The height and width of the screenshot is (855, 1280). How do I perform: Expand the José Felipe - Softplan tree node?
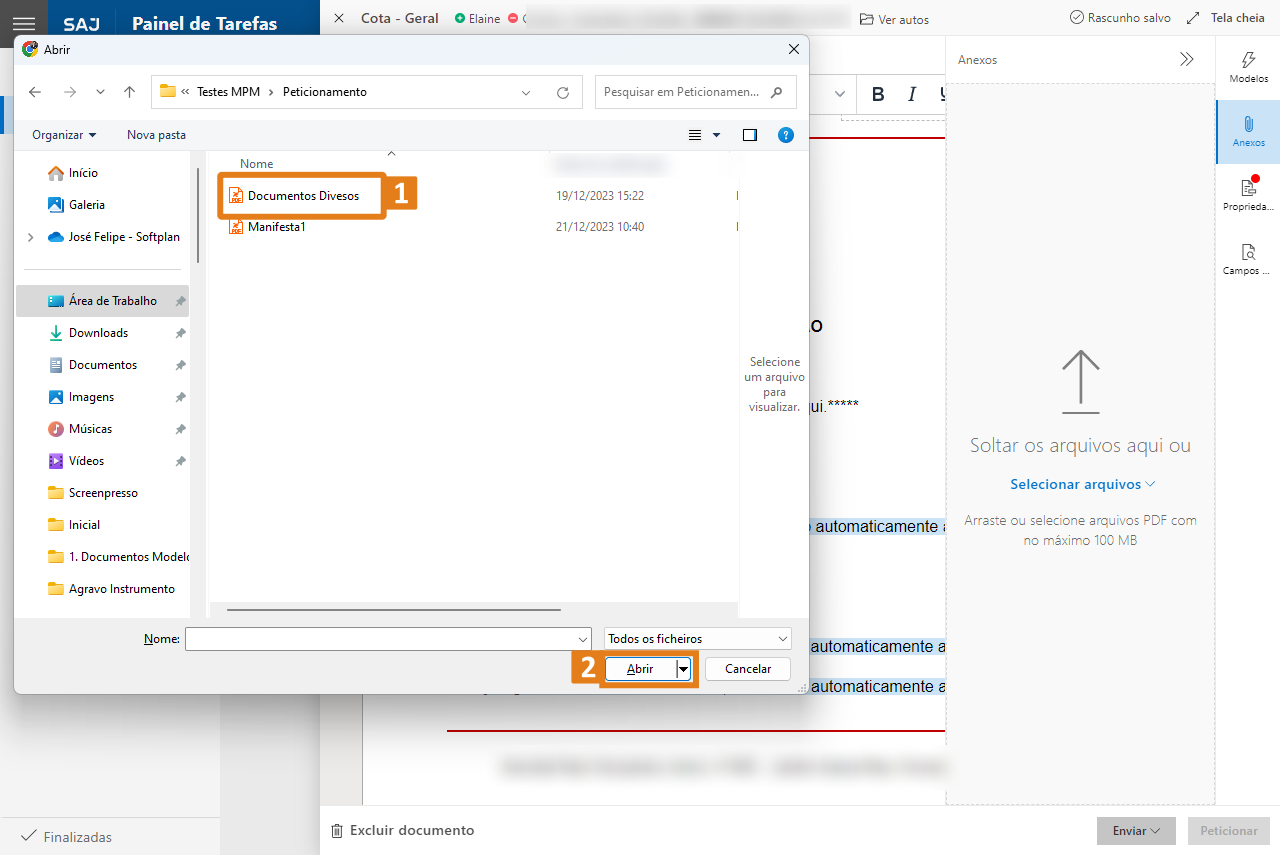30,237
